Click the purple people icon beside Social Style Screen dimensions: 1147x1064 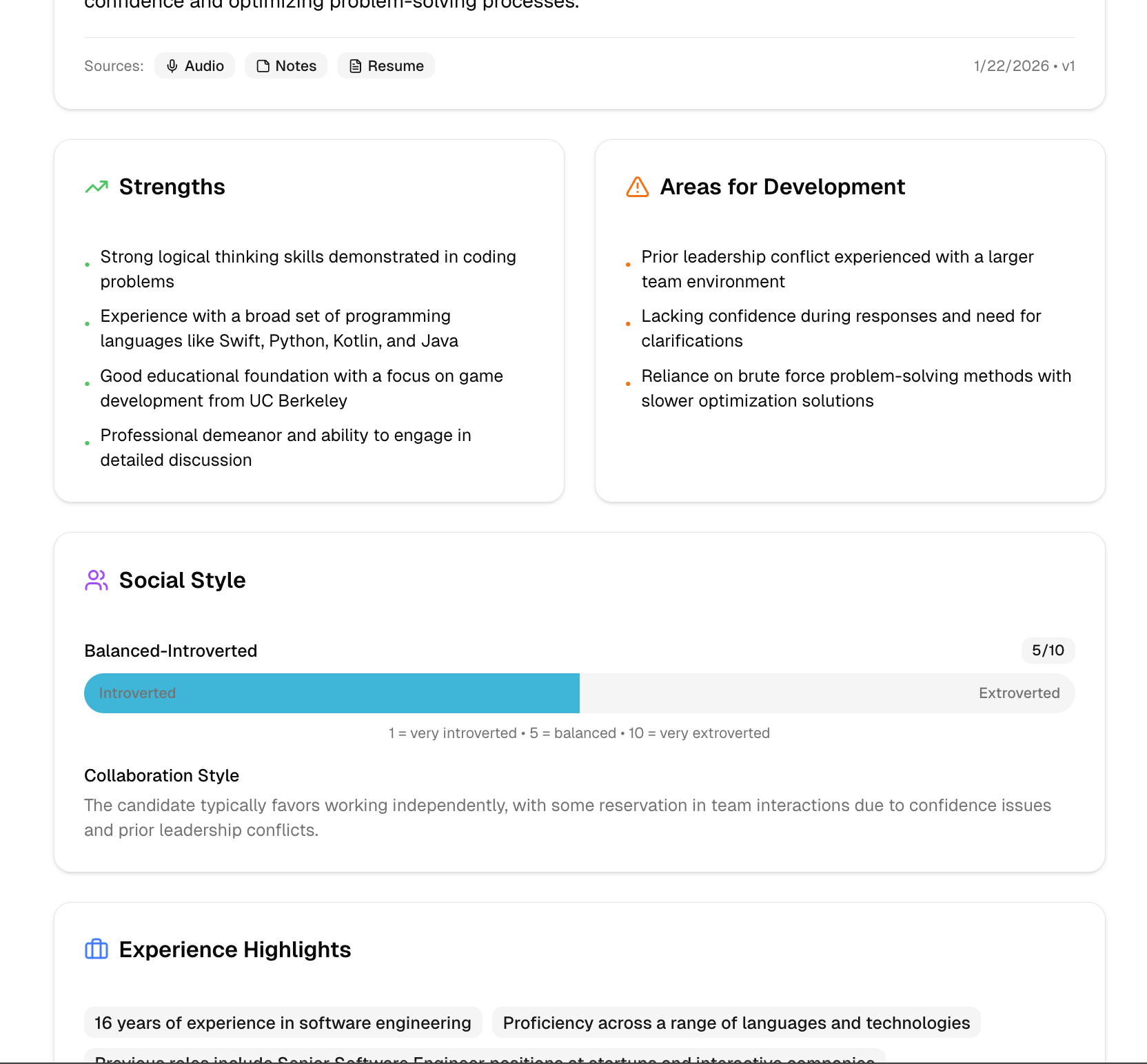[x=97, y=580]
